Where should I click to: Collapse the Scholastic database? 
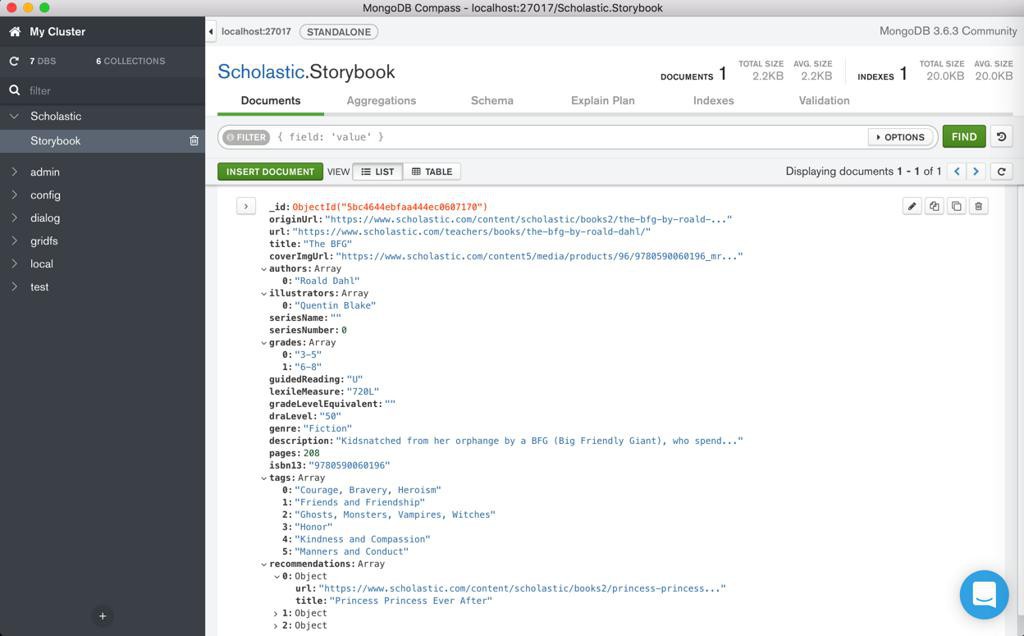tap(14, 116)
